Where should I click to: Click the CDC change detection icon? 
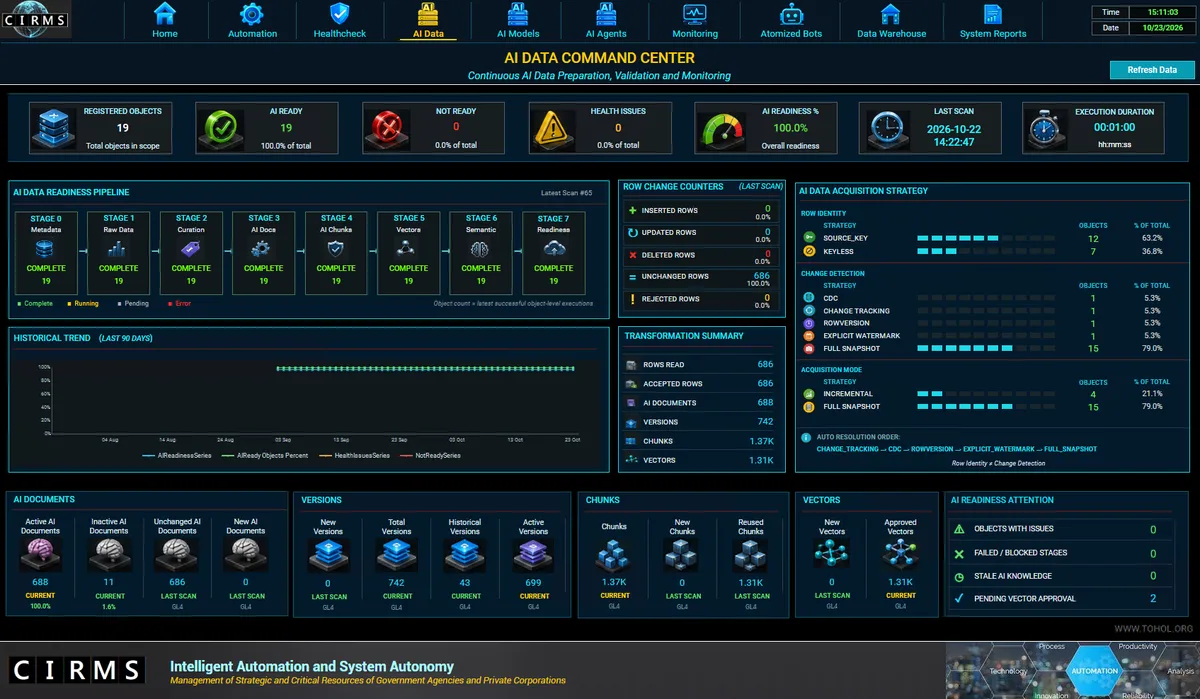(809, 298)
